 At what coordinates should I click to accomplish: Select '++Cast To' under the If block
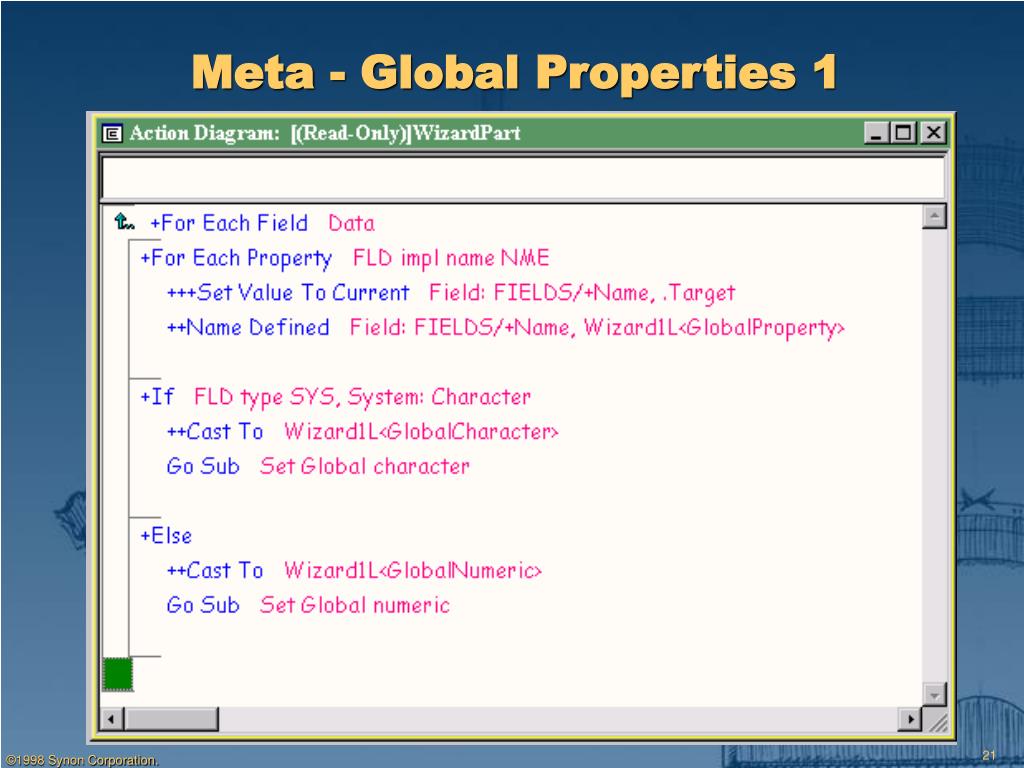pos(215,432)
